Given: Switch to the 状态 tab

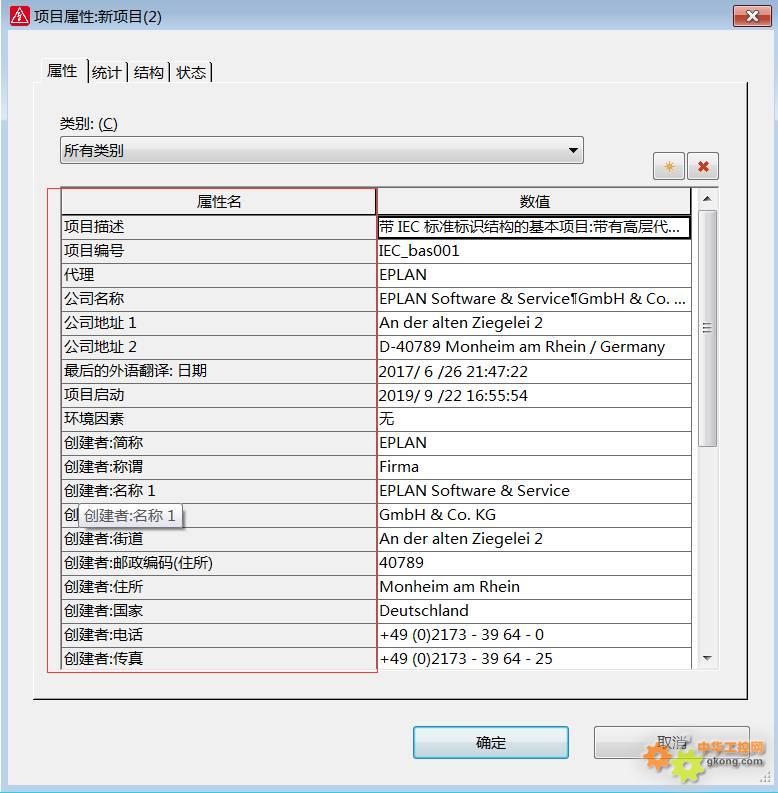Looking at the screenshot, I should click(191, 72).
